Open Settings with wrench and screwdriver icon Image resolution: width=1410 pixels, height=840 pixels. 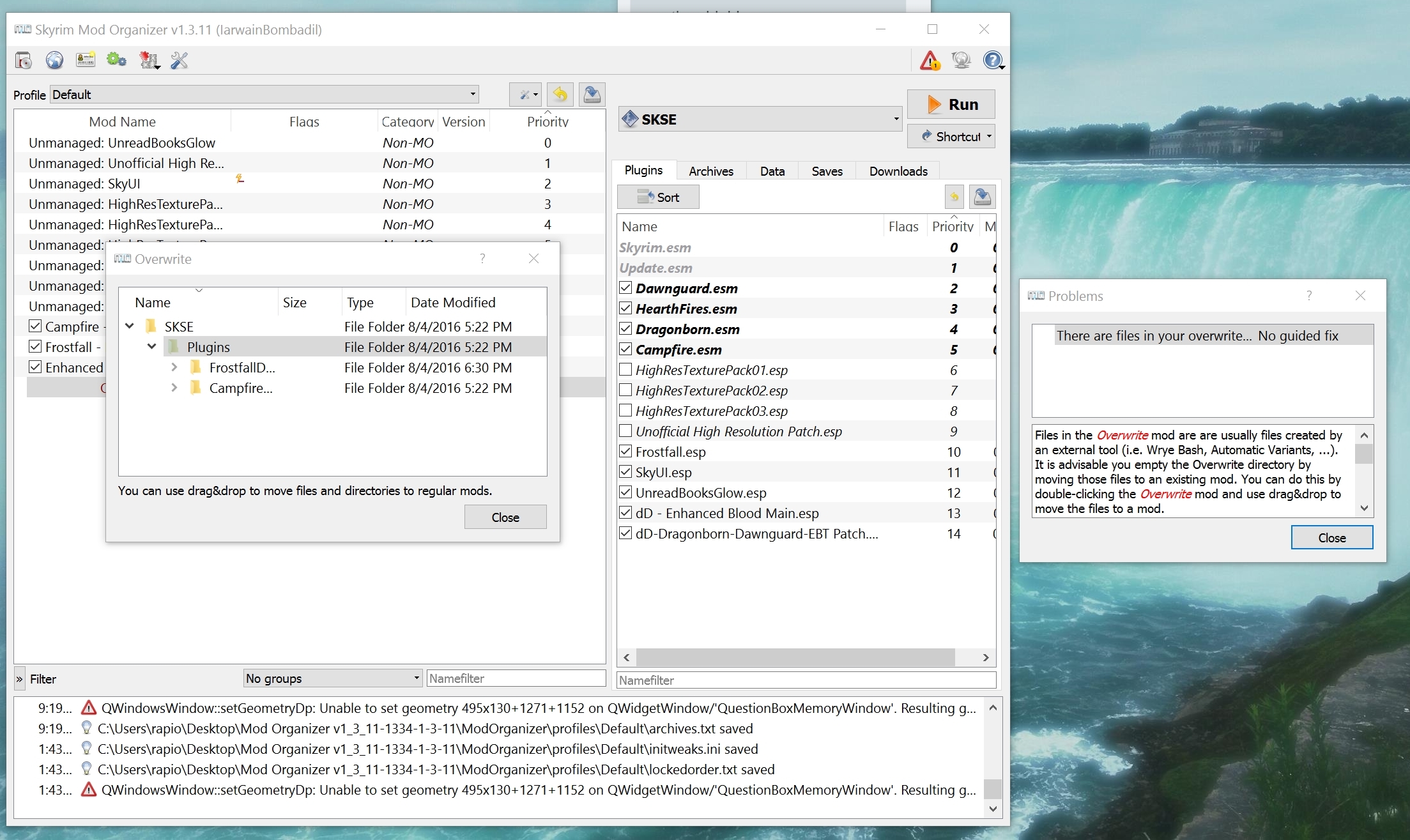coord(179,61)
